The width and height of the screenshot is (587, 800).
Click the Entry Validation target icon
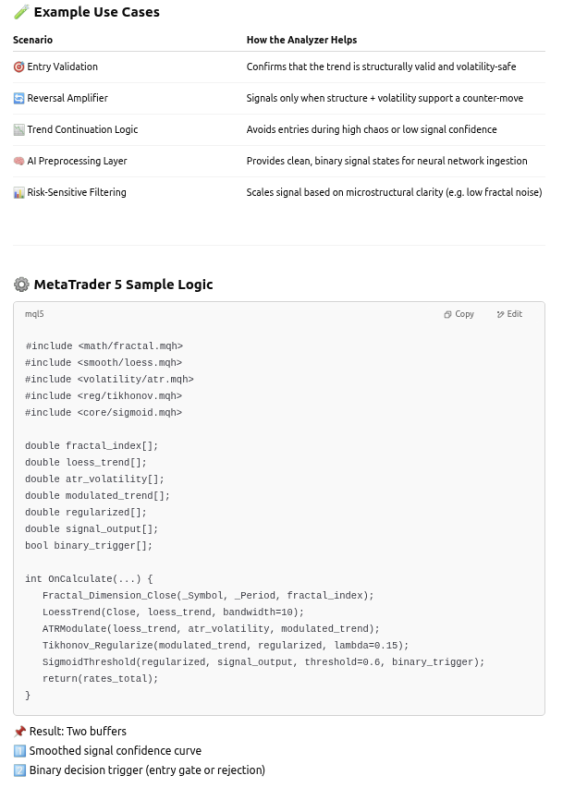click(x=18, y=68)
